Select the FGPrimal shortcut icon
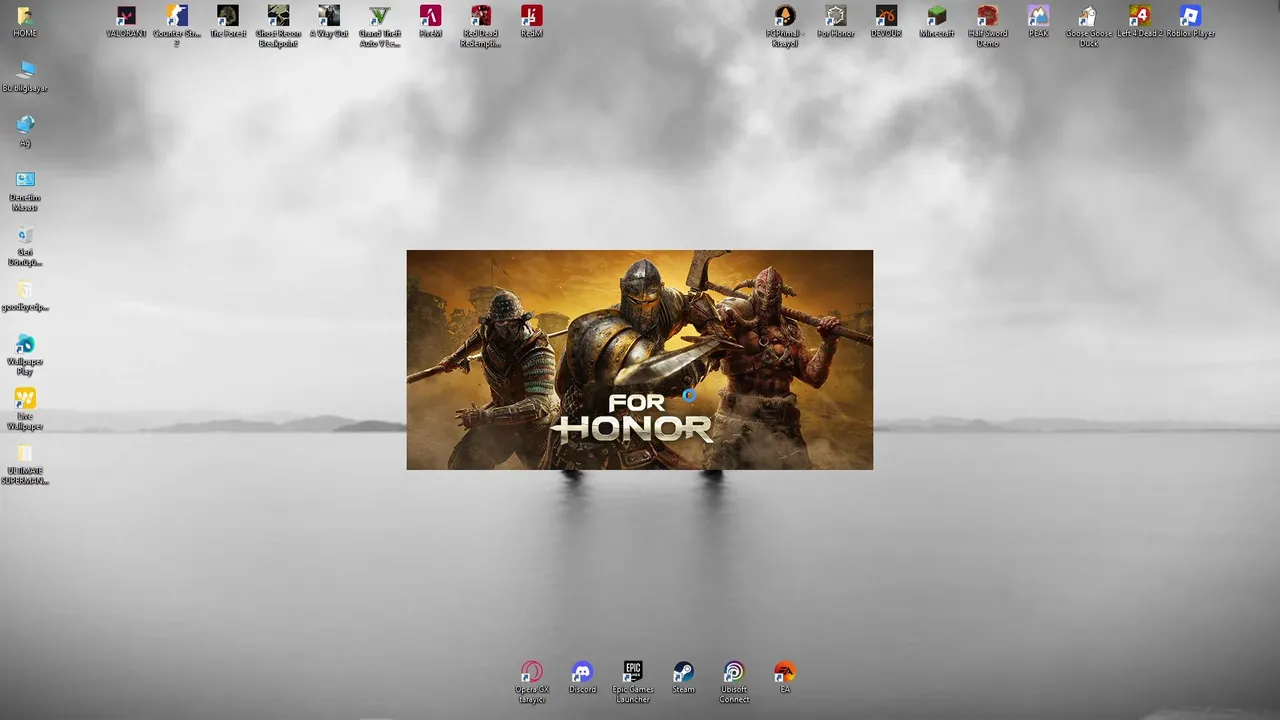Image resolution: width=1280 pixels, height=720 pixels. click(785, 16)
